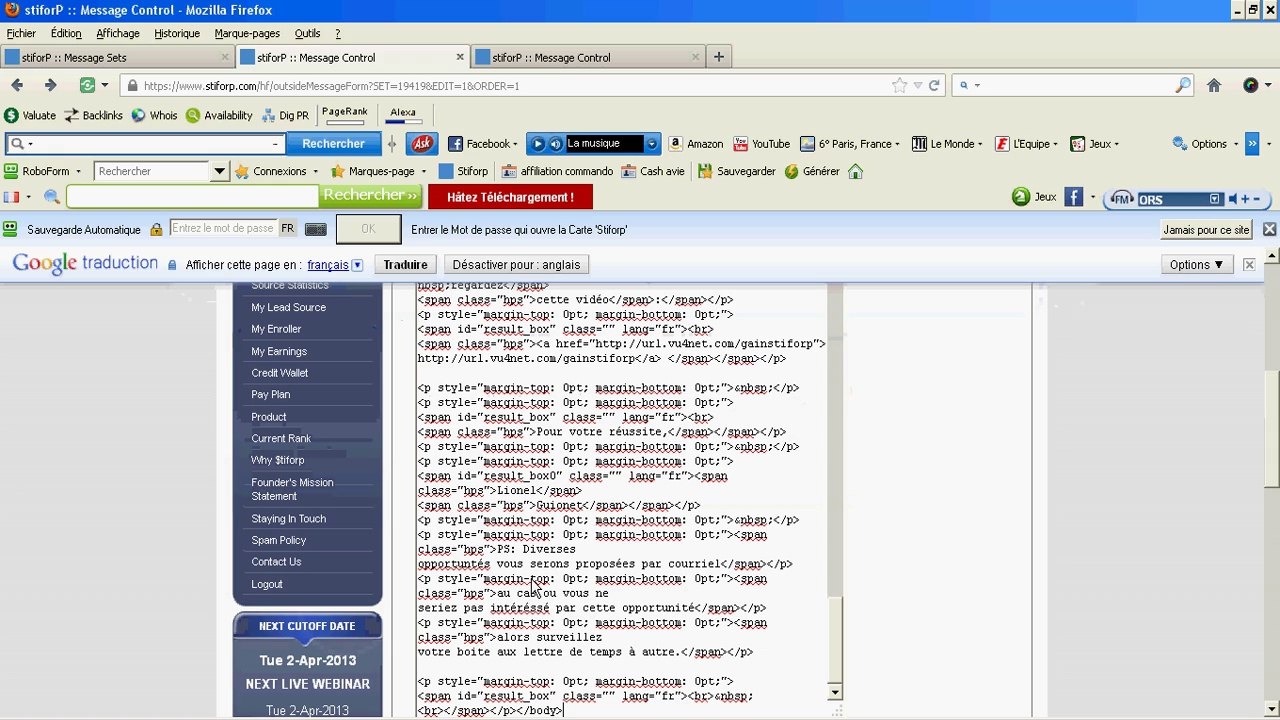Click the magnifier in Firefox search box
The height and width of the screenshot is (720, 1280).
(1183, 86)
